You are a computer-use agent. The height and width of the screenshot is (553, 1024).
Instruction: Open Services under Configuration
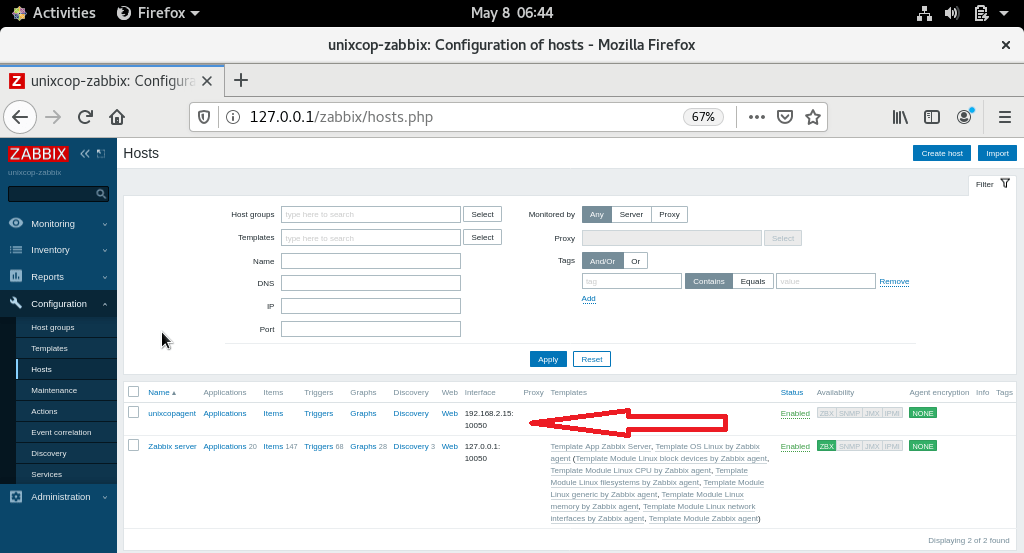(46, 474)
